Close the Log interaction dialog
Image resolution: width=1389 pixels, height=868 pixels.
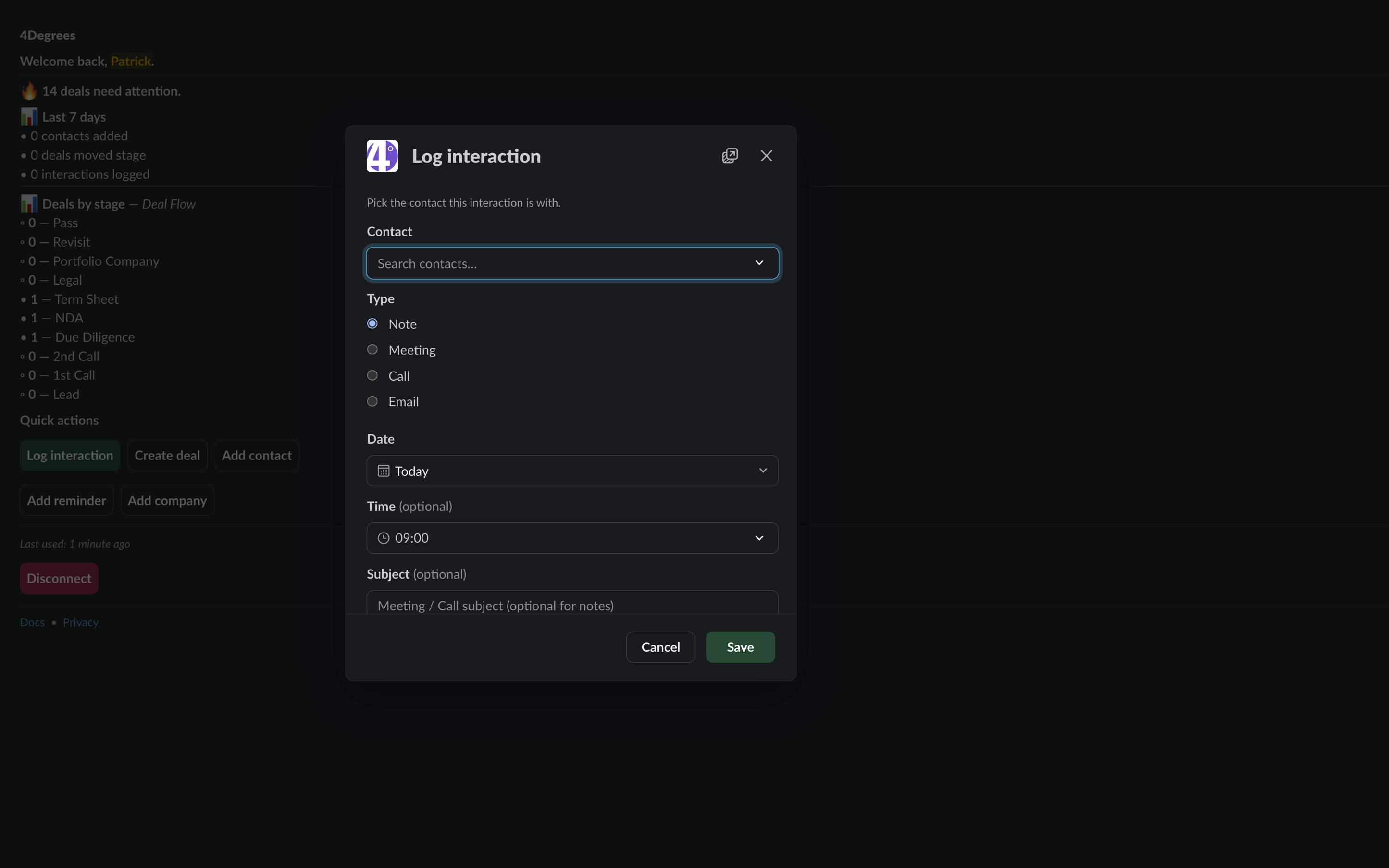(x=766, y=156)
